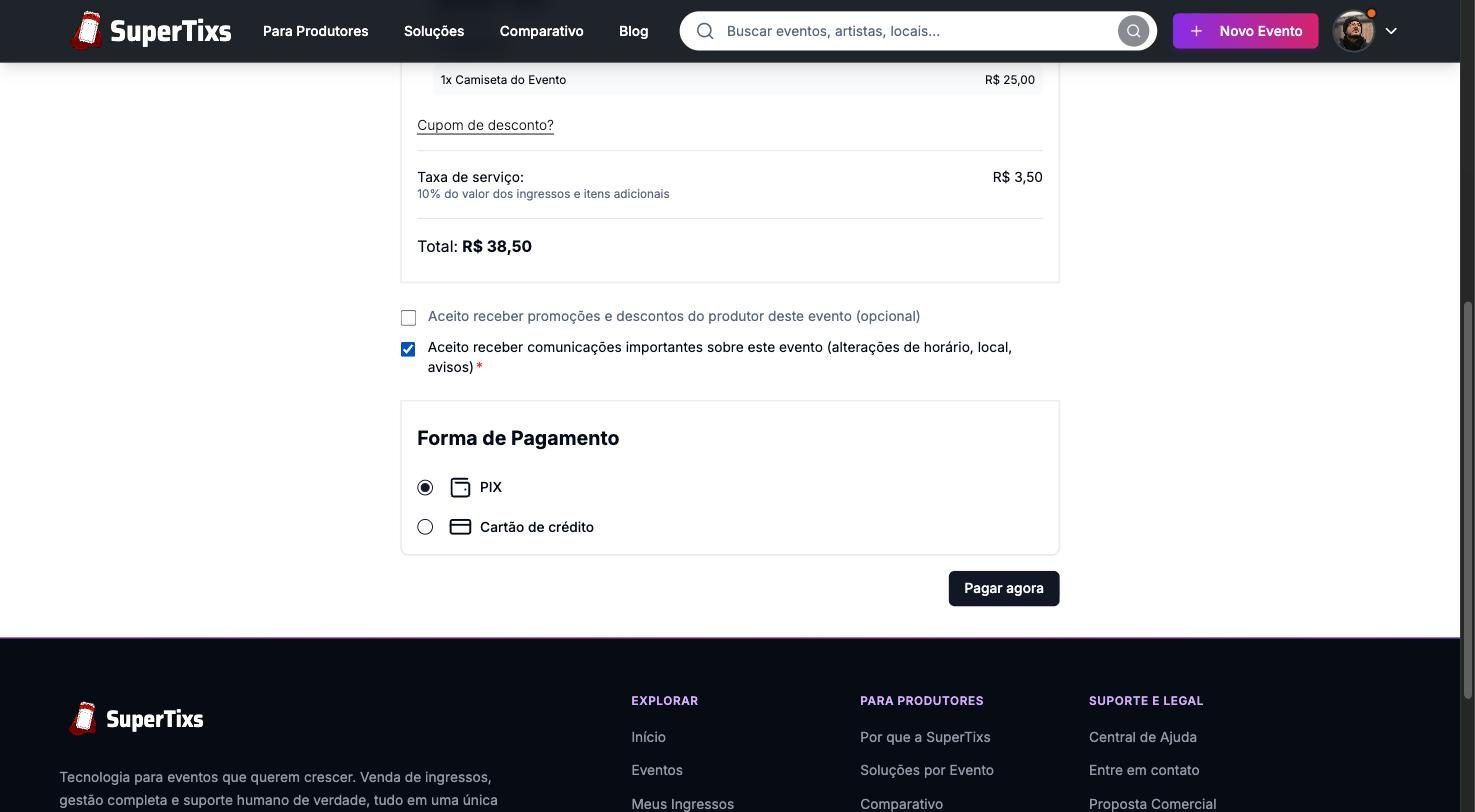Click the service fee value R$ 3,50
The height and width of the screenshot is (812, 1475).
1018,177
